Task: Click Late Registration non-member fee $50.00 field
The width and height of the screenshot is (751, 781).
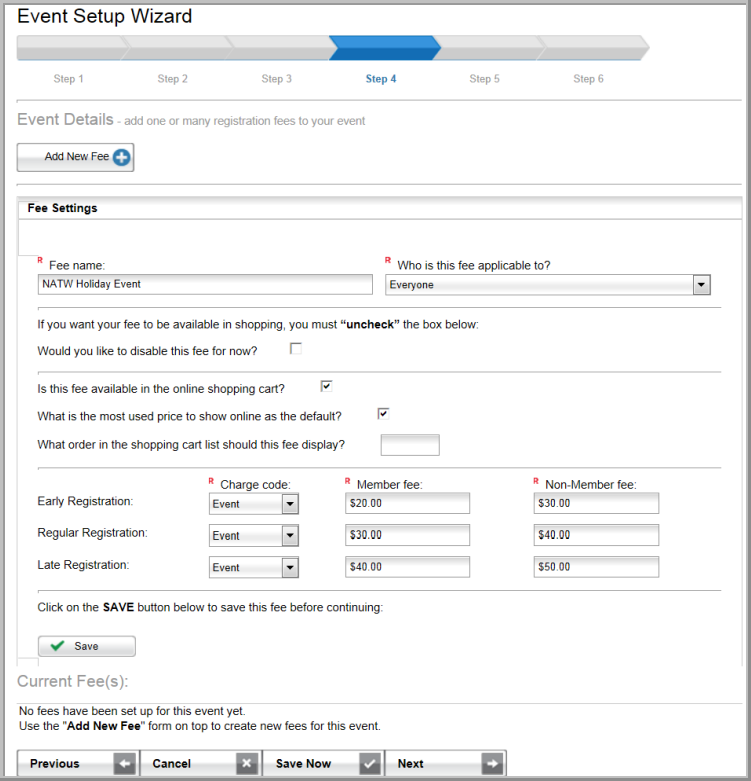Action: coord(596,567)
